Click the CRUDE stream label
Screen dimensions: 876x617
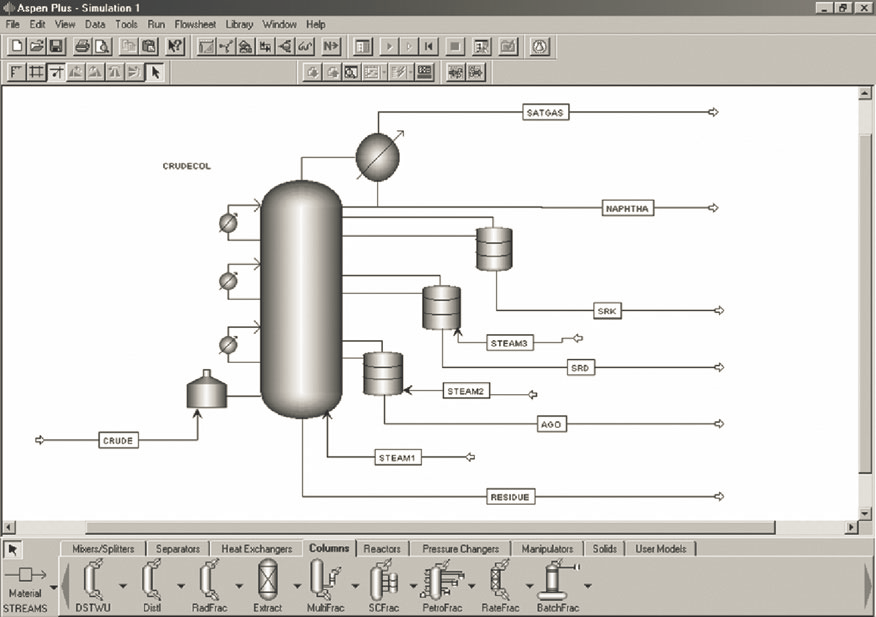tap(118, 440)
